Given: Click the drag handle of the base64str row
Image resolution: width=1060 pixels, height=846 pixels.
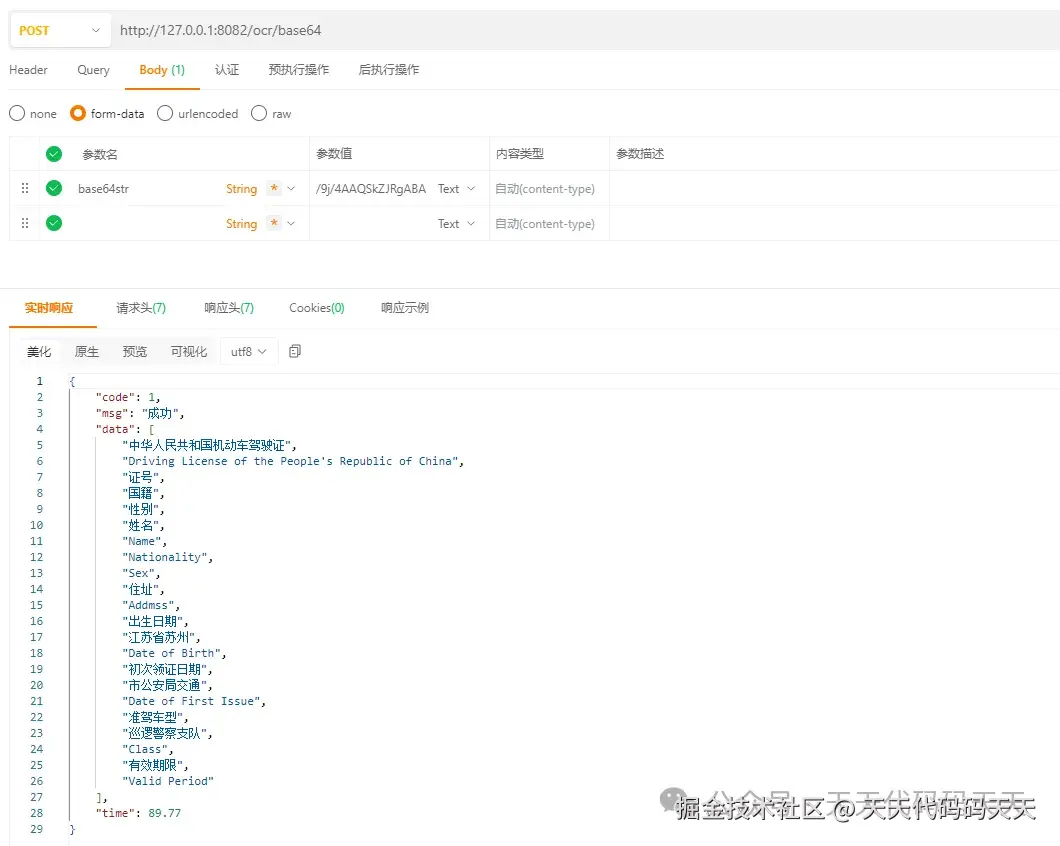Looking at the screenshot, I should click(x=24, y=188).
